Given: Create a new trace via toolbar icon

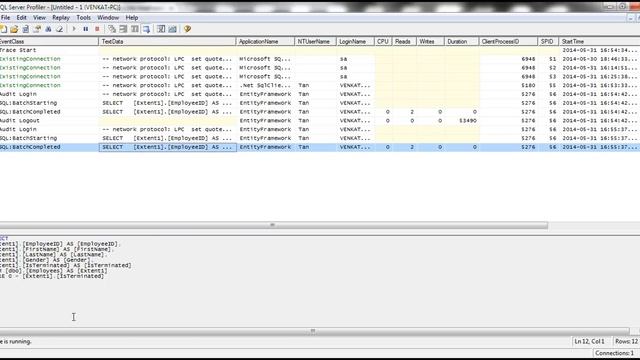Looking at the screenshot, I should coord(3,29).
